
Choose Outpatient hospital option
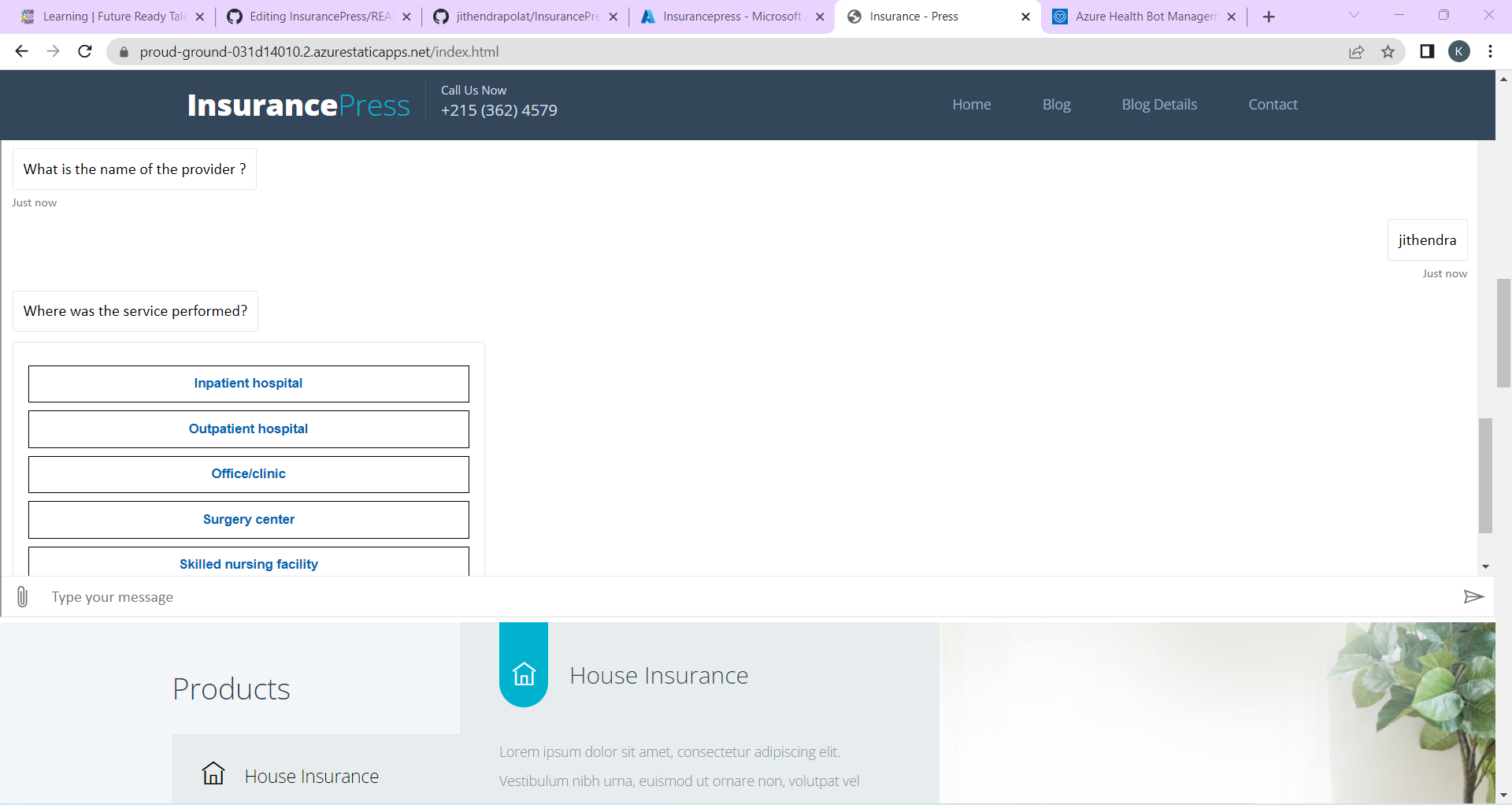click(x=249, y=429)
